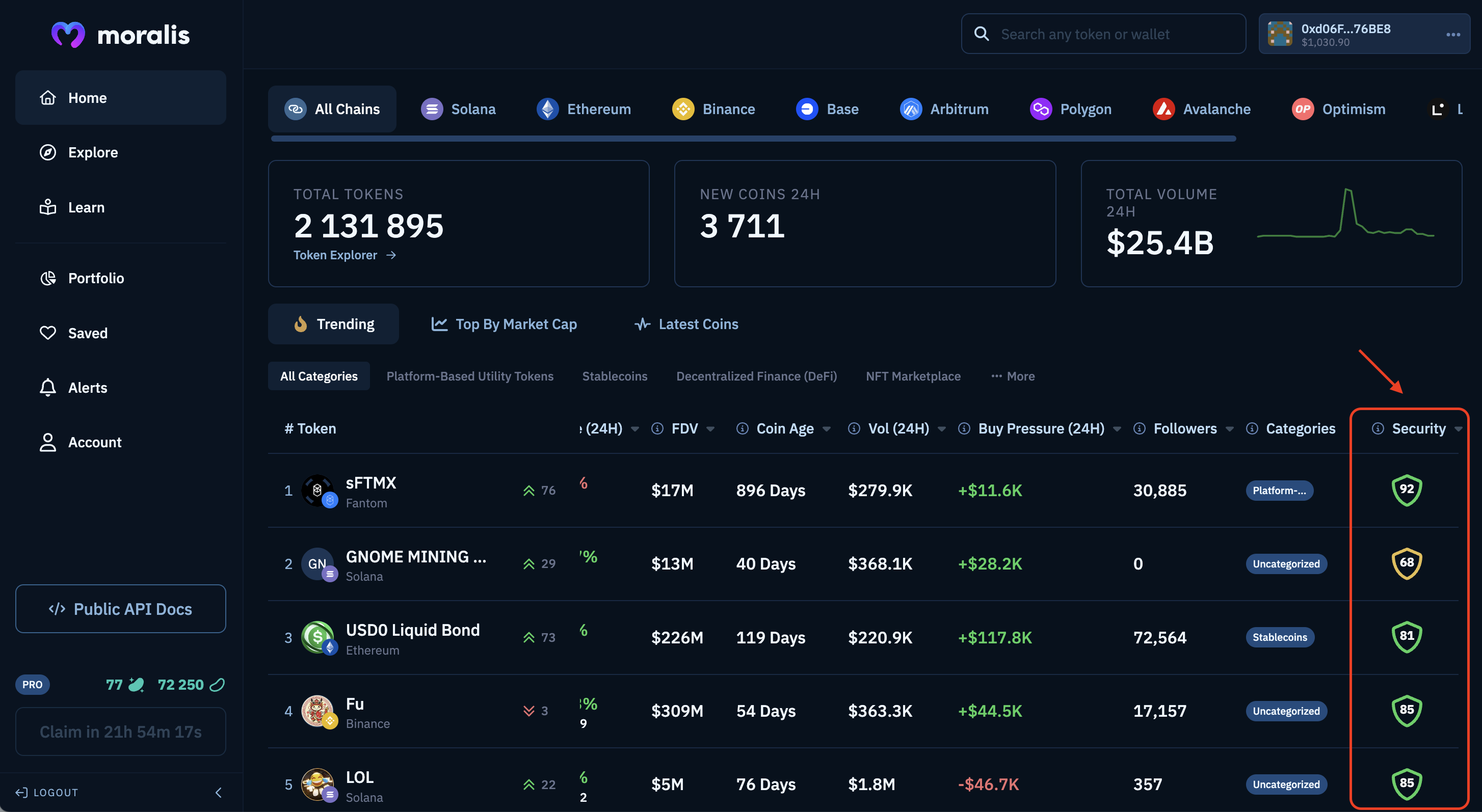Viewport: 1482px width, 812px height.
Task: Select All Categories filter
Action: coord(319,376)
